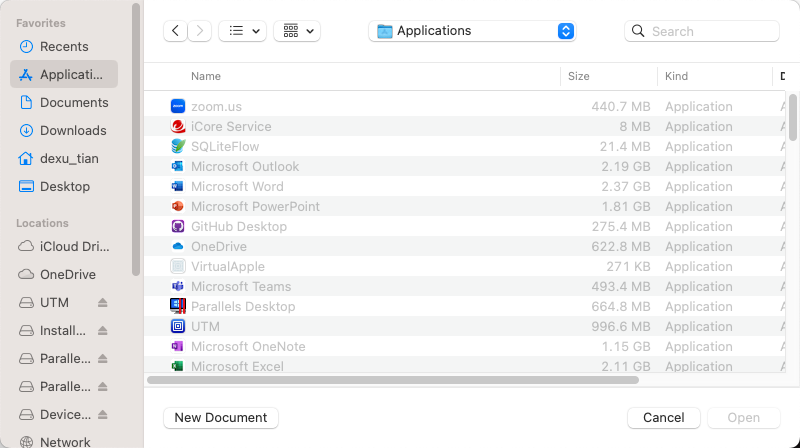Click the UTM application icon
800x448 pixels.
click(178, 327)
